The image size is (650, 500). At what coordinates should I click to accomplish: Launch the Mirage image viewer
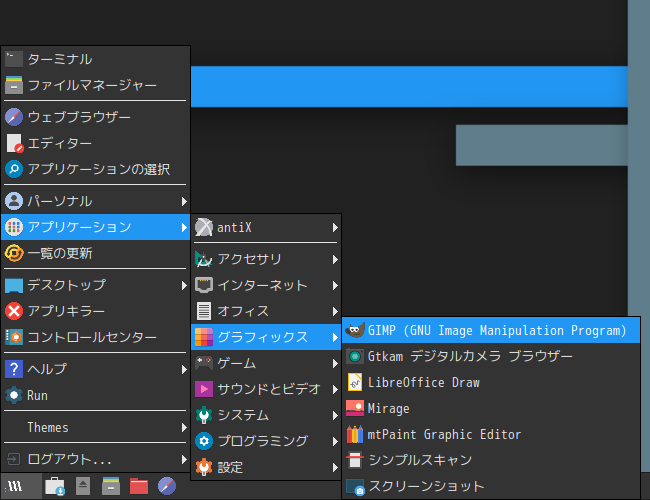click(491, 408)
